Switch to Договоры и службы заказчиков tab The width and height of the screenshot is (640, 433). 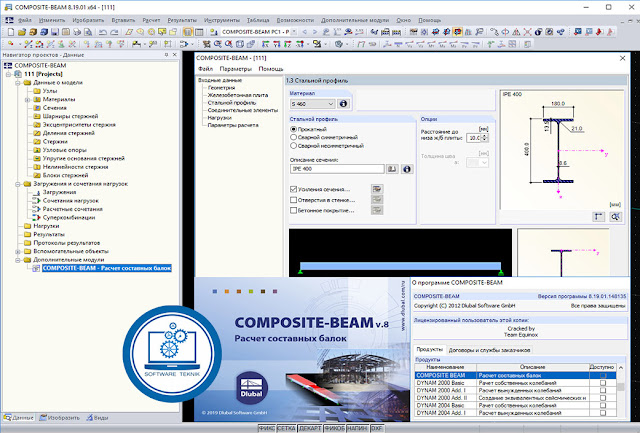(x=489, y=350)
